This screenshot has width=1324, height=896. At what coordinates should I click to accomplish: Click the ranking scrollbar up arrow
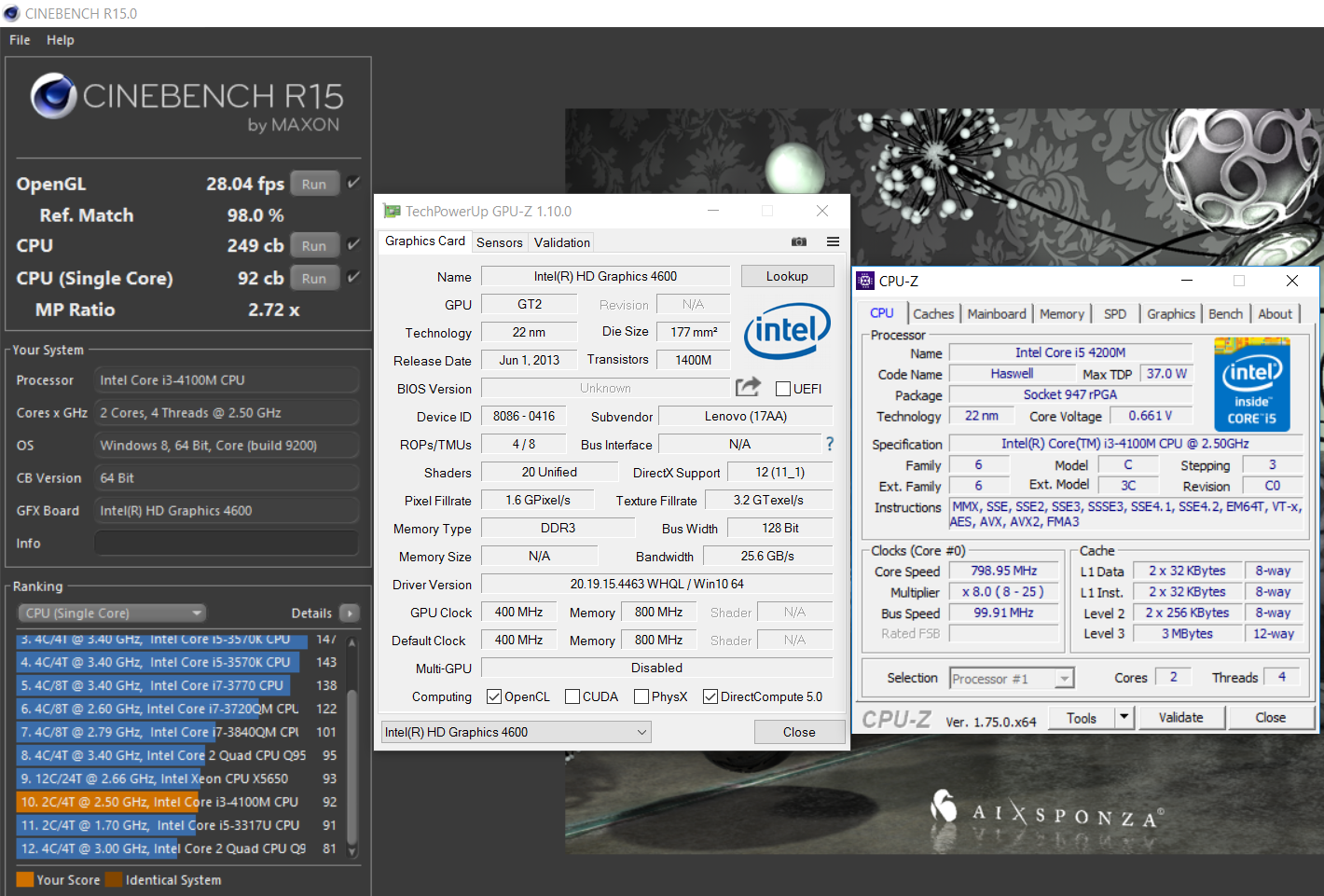click(352, 641)
